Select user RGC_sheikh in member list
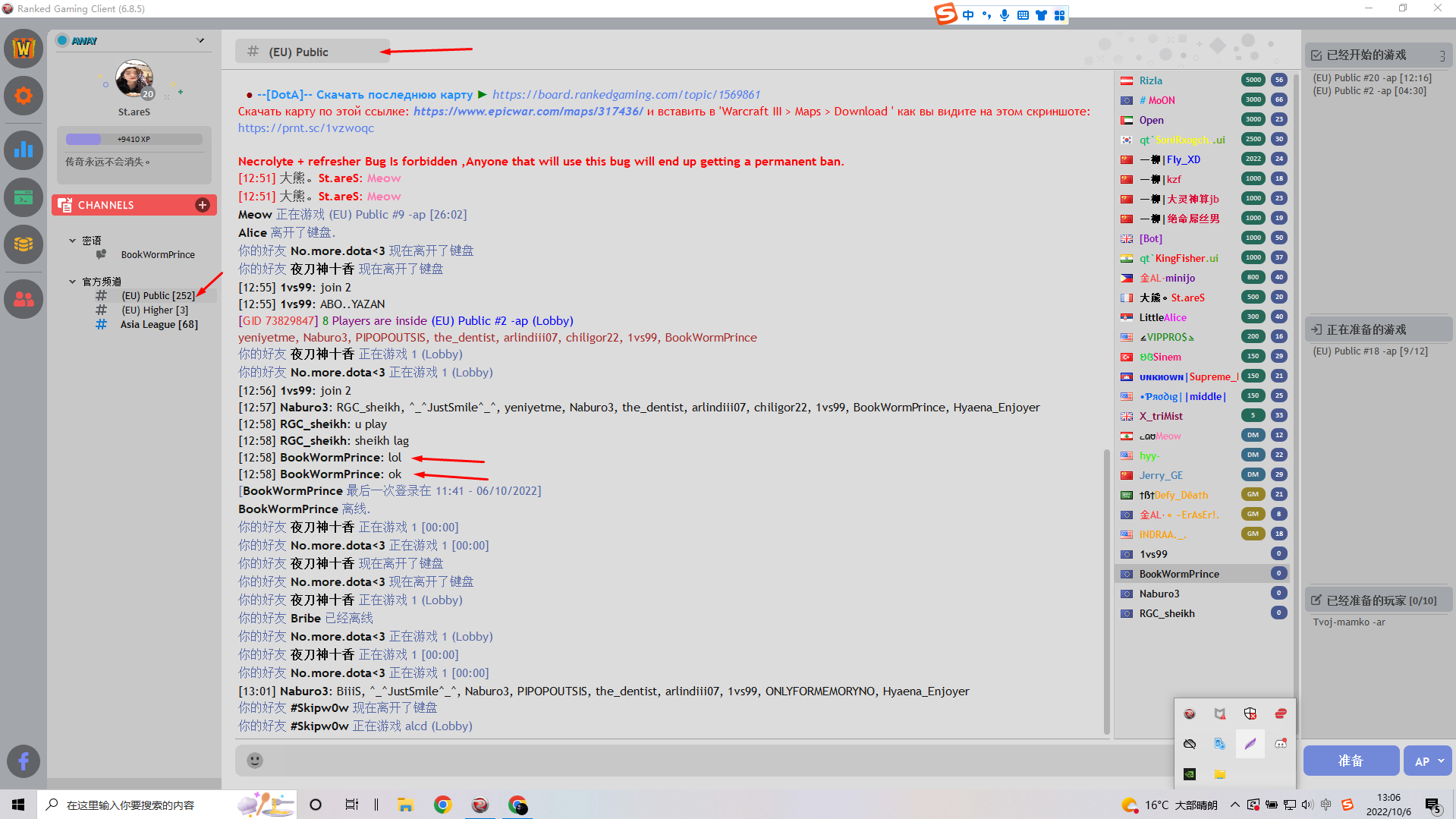The width and height of the screenshot is (1456, 819). click(1203, 613)
